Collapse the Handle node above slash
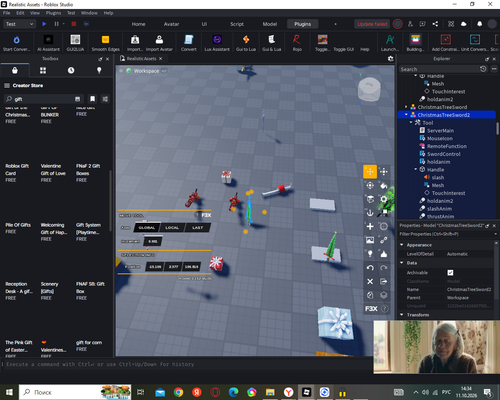Image resolution: width=500 pixels, height=400 pixels. [x=416, y=169]
